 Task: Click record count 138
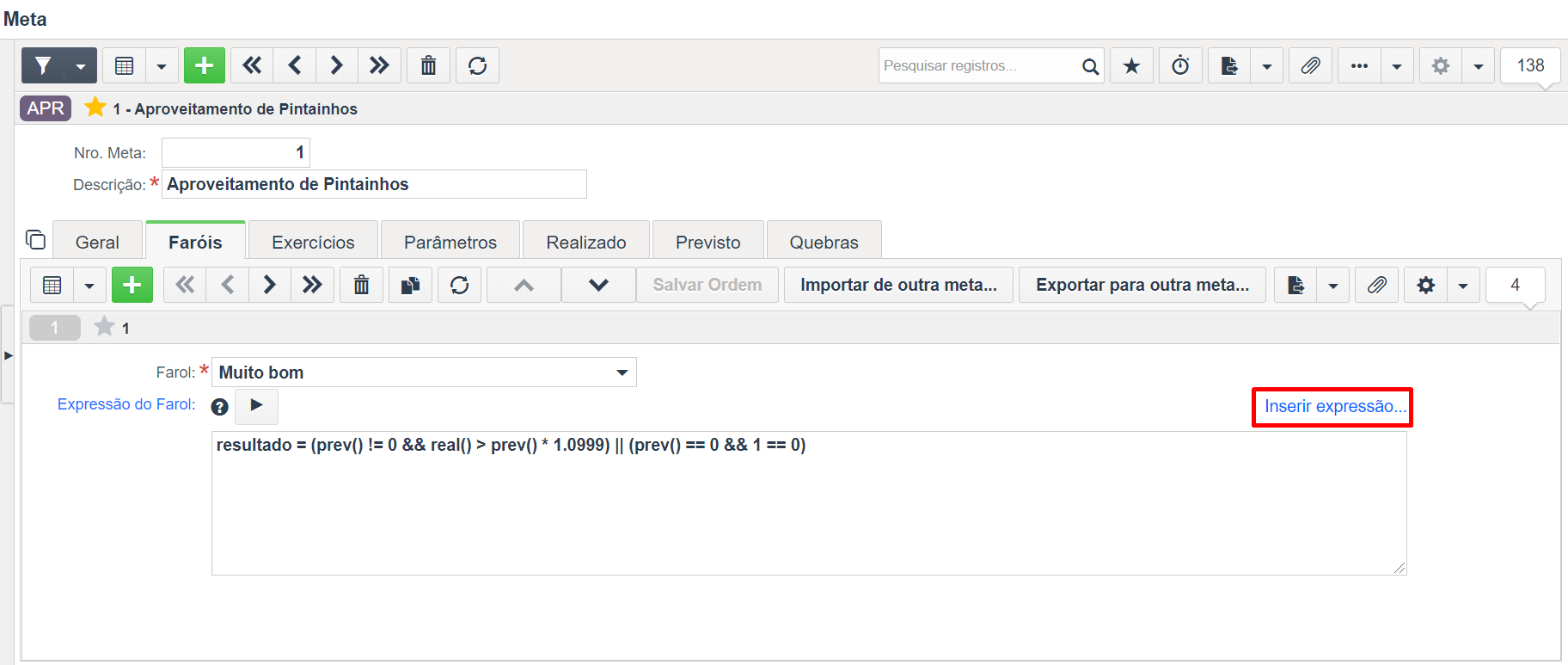[x=1530, y=65]
